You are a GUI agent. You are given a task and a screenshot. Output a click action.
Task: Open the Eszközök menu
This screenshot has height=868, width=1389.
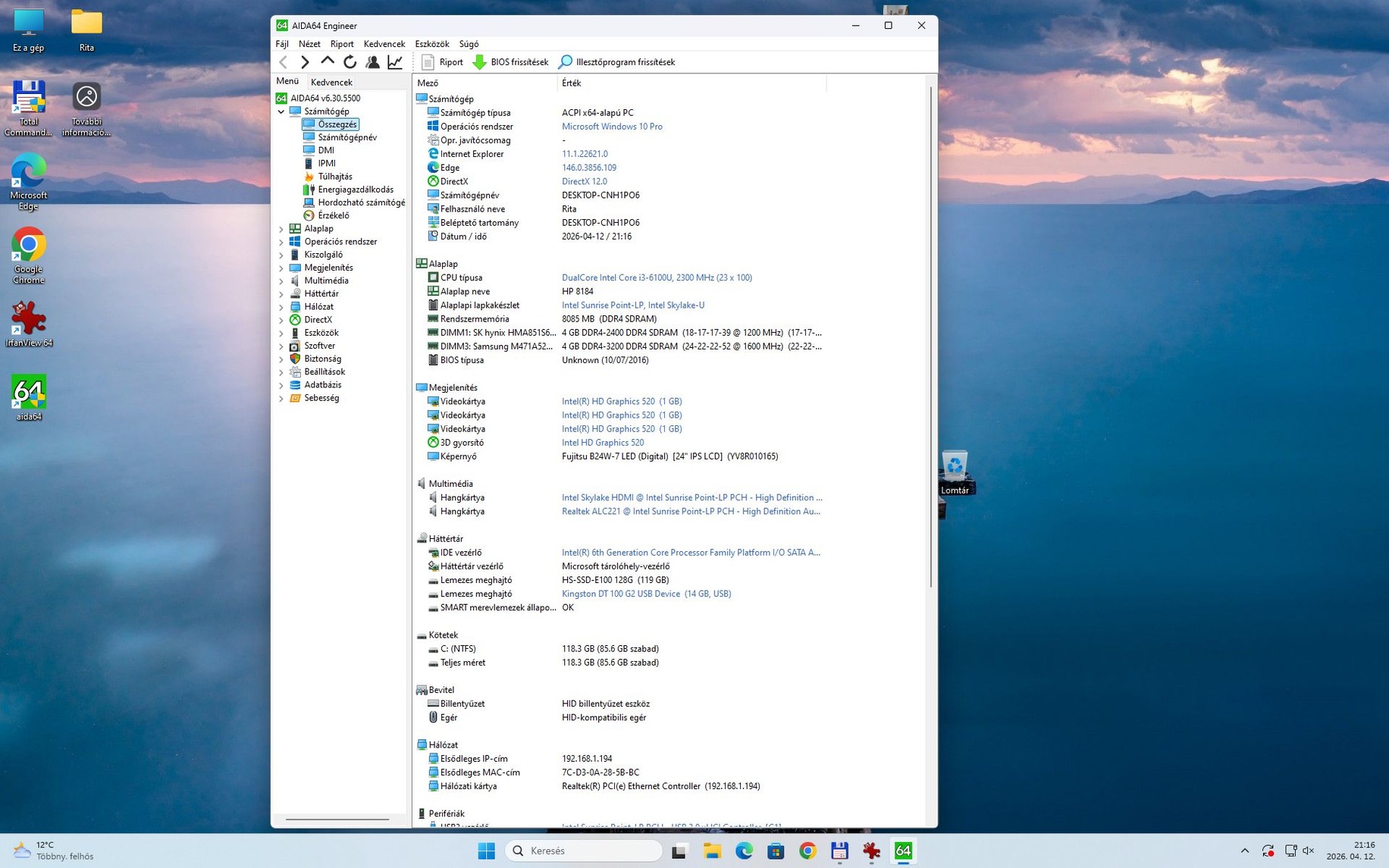pyautogui.click(x=432, y=44)
